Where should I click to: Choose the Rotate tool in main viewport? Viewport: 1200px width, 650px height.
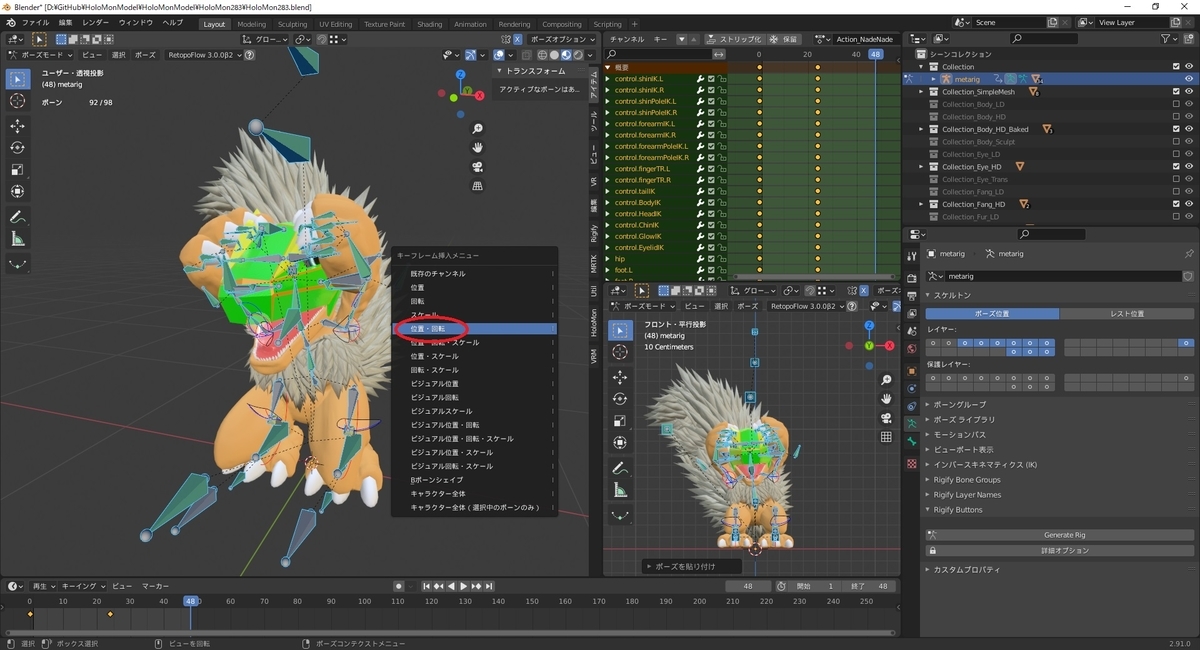pyautogui.click(x=18, y=148)
